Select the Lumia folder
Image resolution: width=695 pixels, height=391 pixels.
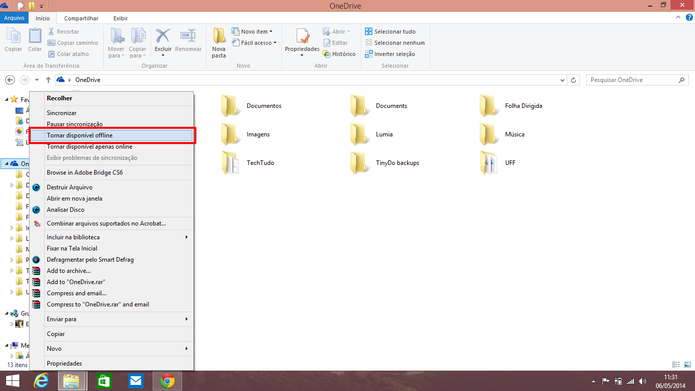[x=371, y=134]
